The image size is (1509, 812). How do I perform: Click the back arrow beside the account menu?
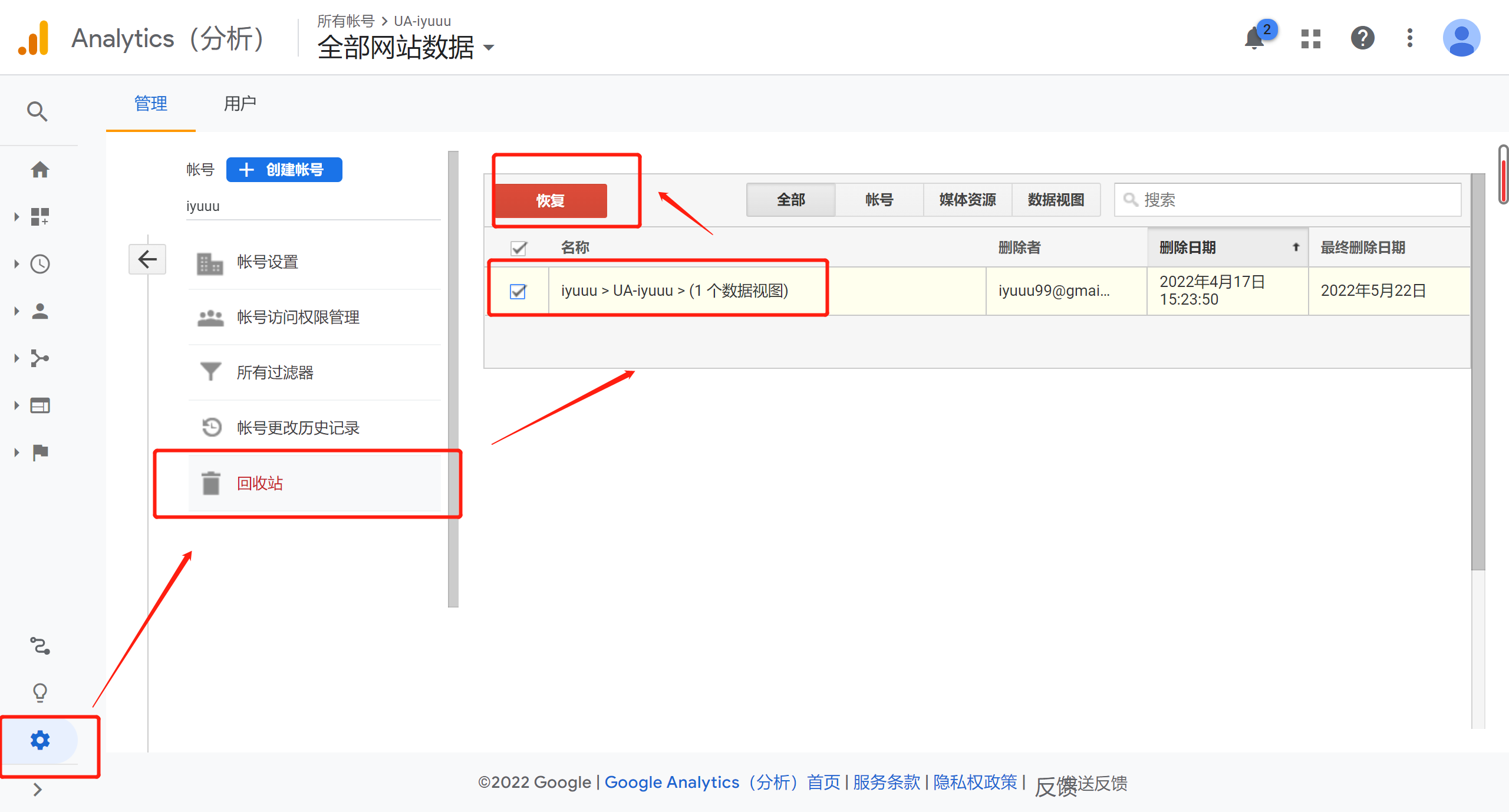click(x=147, y=259)
